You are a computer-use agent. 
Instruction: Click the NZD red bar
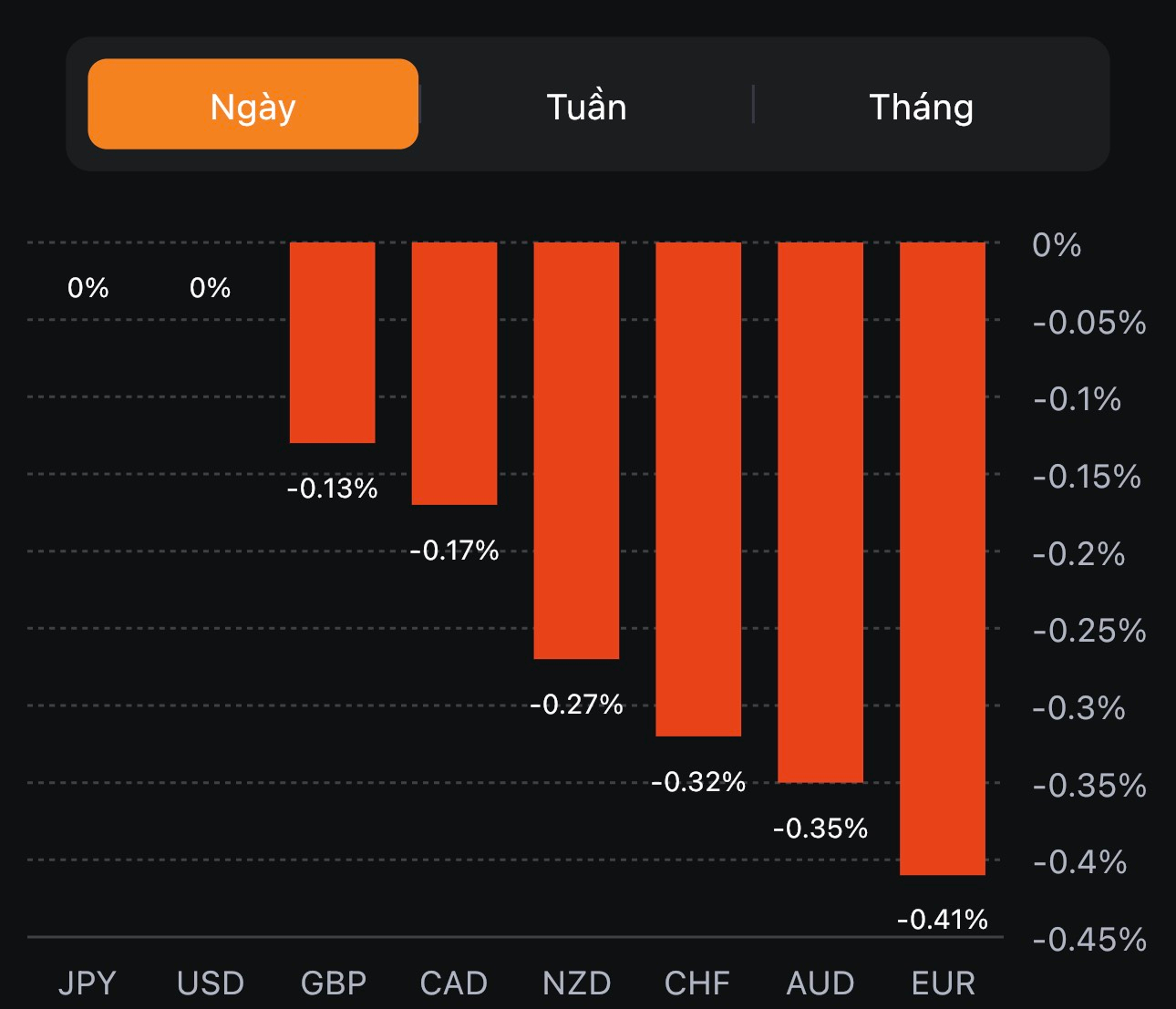(576, 450)
